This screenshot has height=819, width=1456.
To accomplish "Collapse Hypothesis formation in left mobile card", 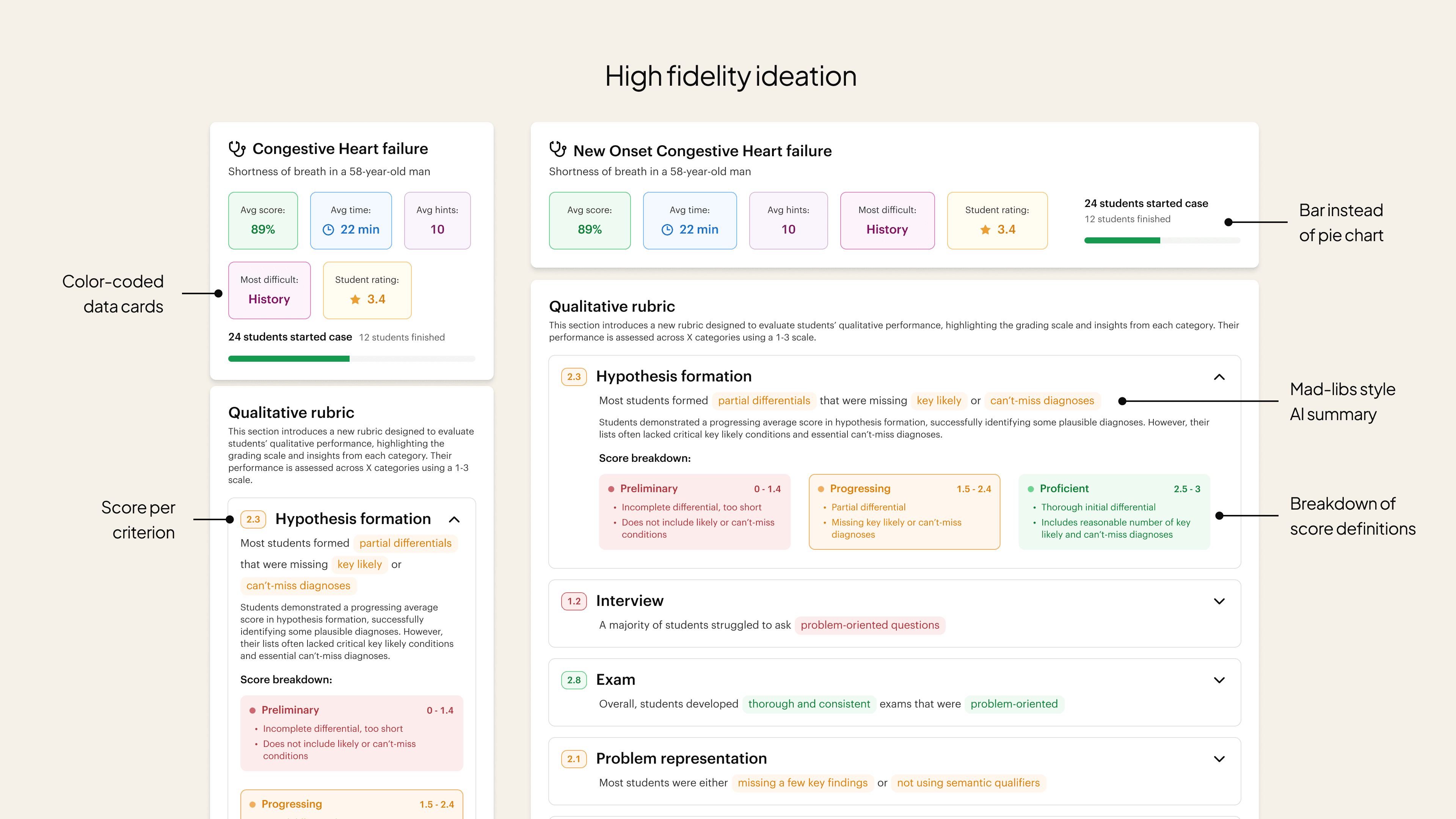I will [454, 519].
